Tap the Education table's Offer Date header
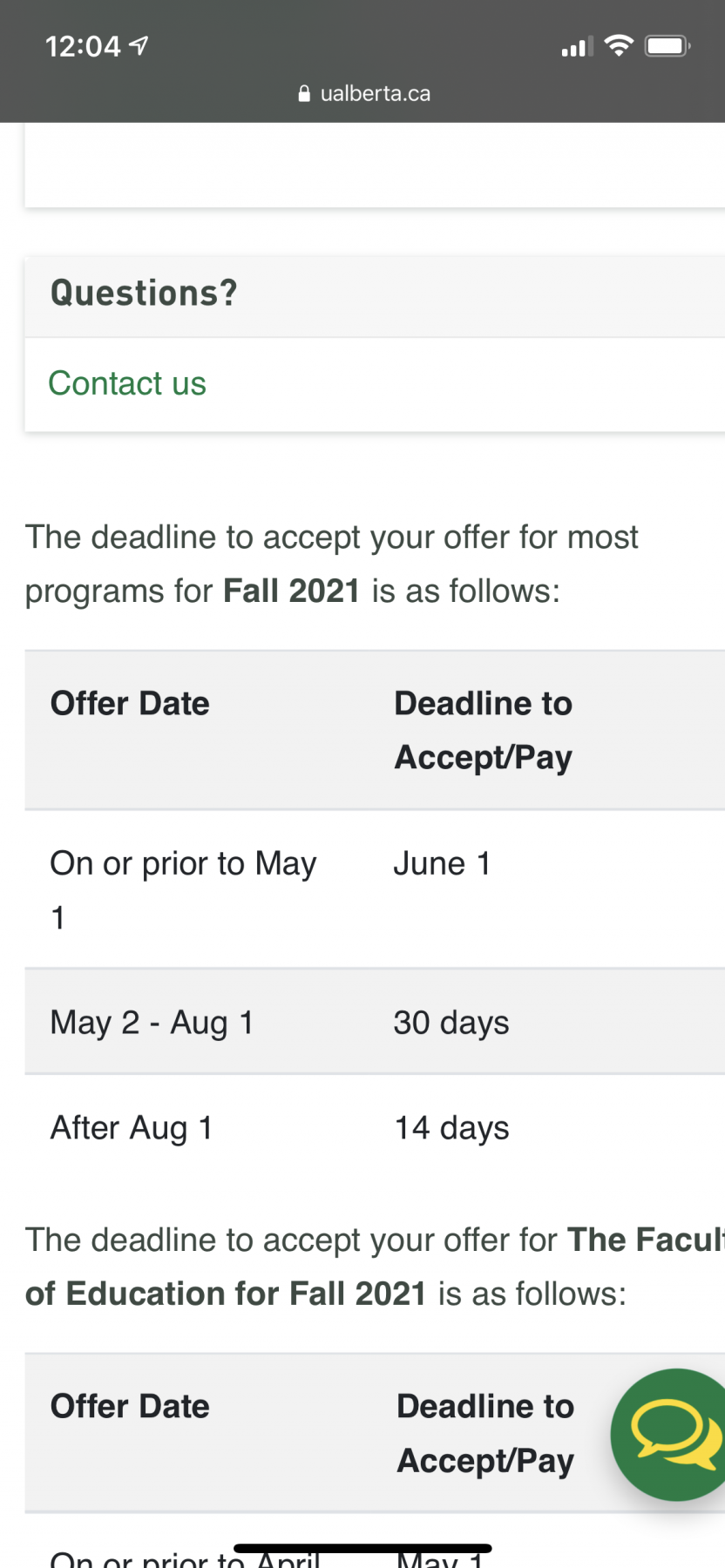 point(130,1407)
